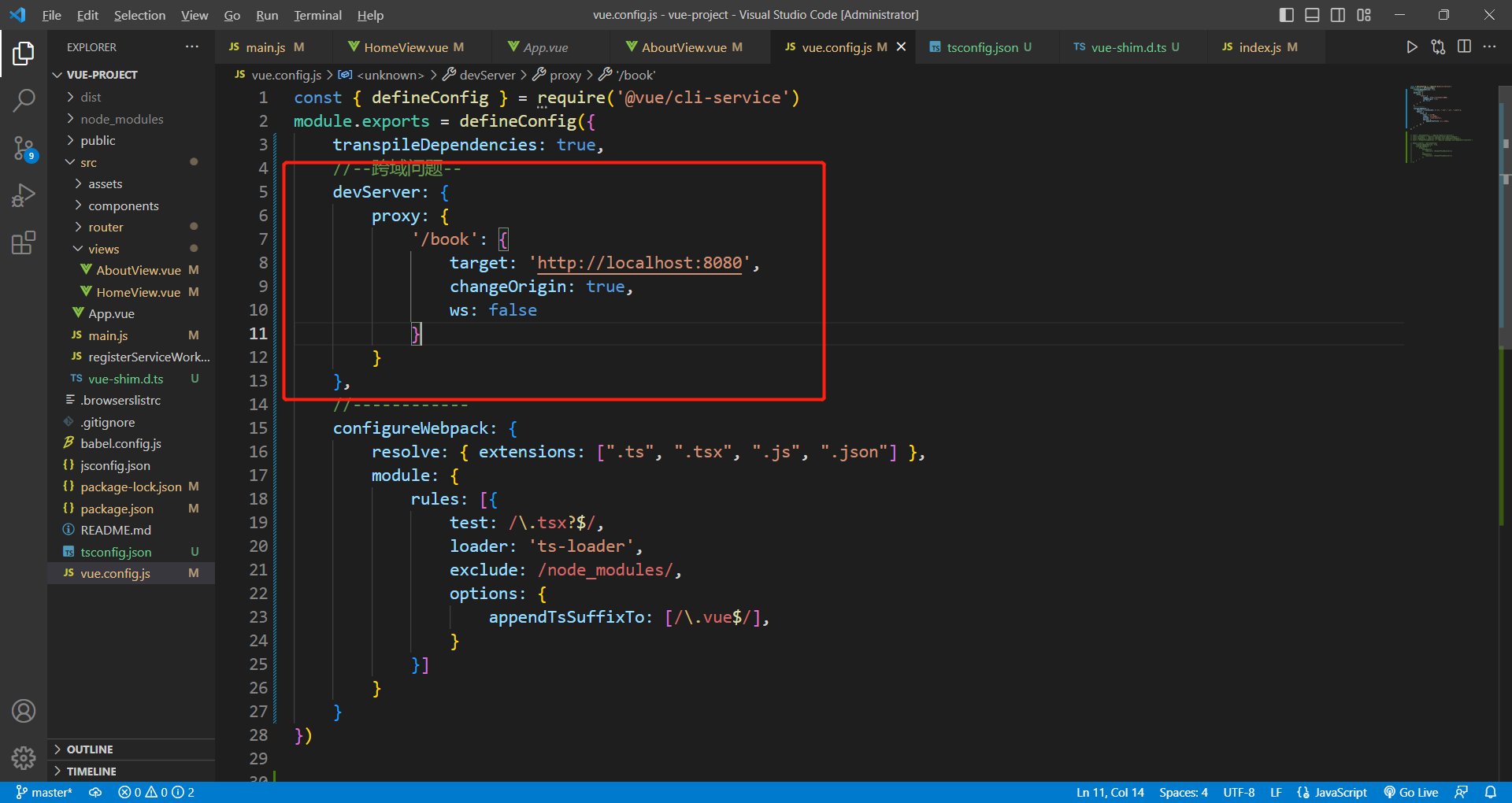Open the Extensions view

point(24,242)
